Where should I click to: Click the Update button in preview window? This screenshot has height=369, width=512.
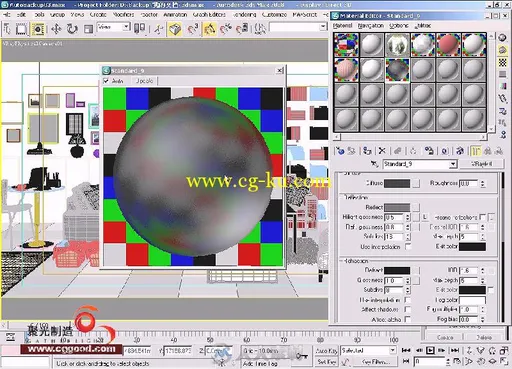point(144,81)
